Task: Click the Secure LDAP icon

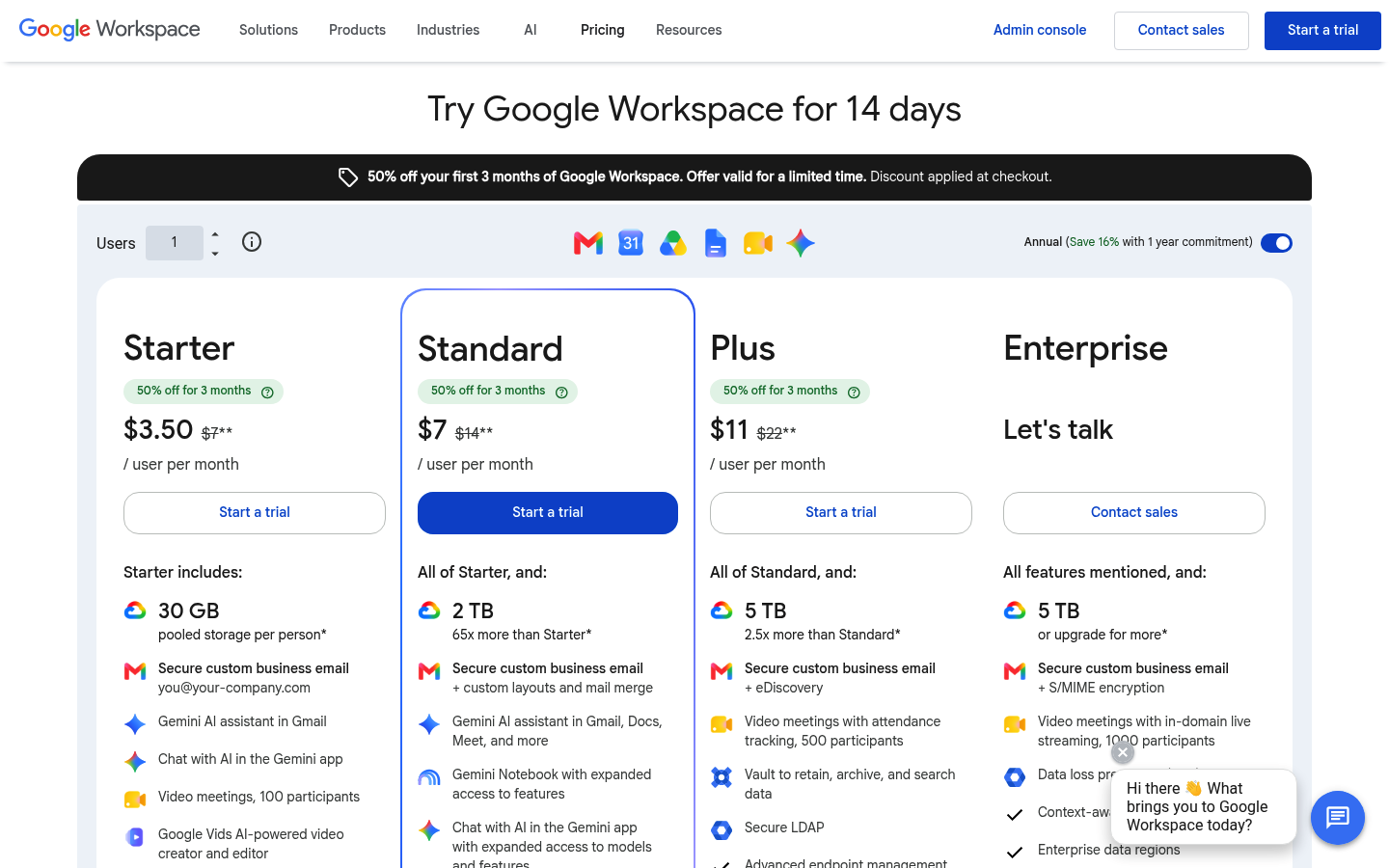Action: 722,829
